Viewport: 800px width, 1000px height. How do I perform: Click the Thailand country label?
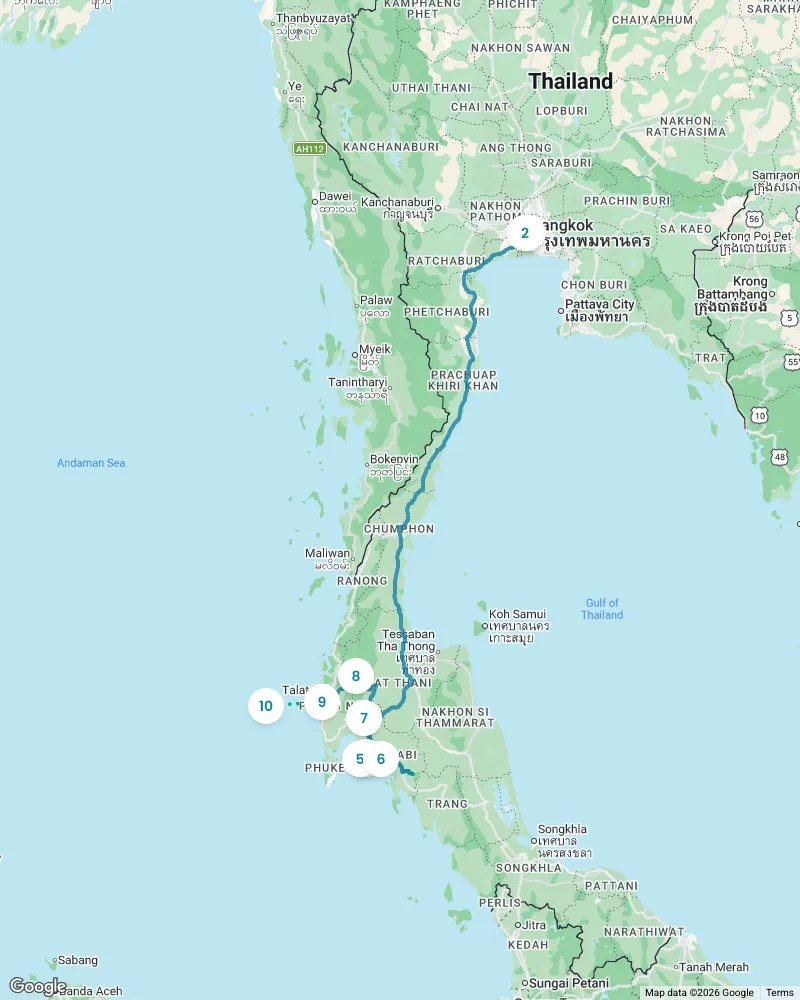(570, 81)
